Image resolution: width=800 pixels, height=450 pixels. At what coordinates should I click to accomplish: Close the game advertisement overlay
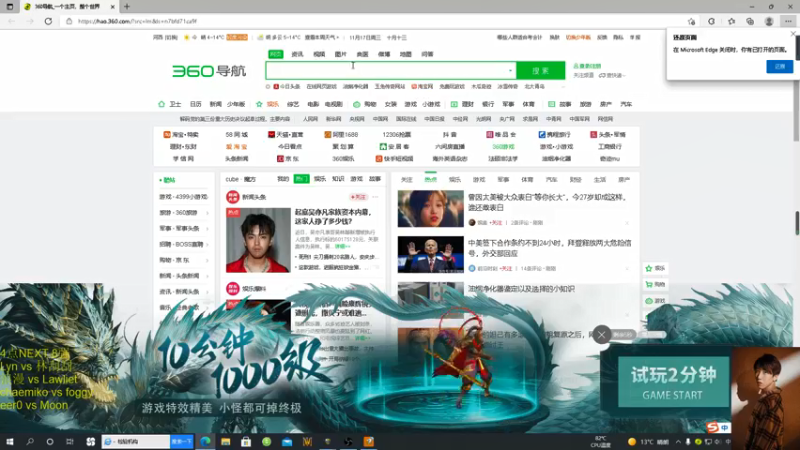tap(602, 335)
